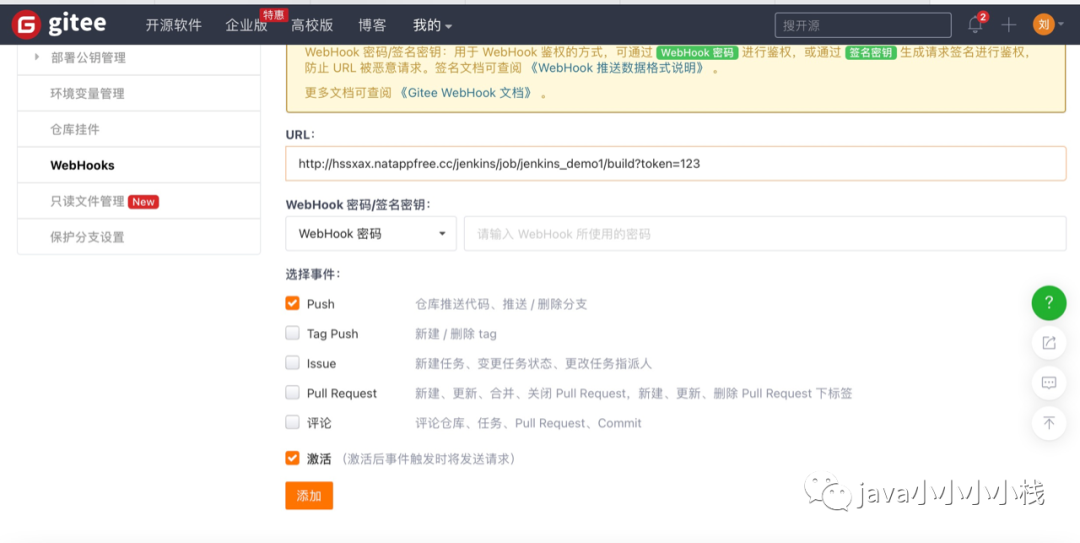Click the green WebHook 密码 tag

tap(697, 52)
